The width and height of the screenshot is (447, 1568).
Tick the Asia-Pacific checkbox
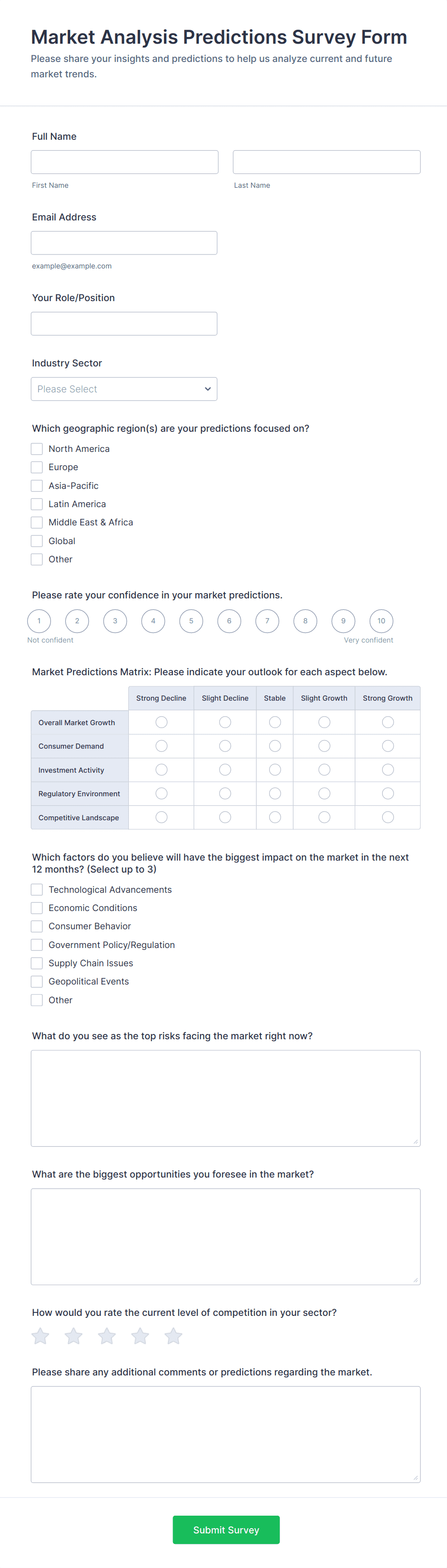(37, 486)
